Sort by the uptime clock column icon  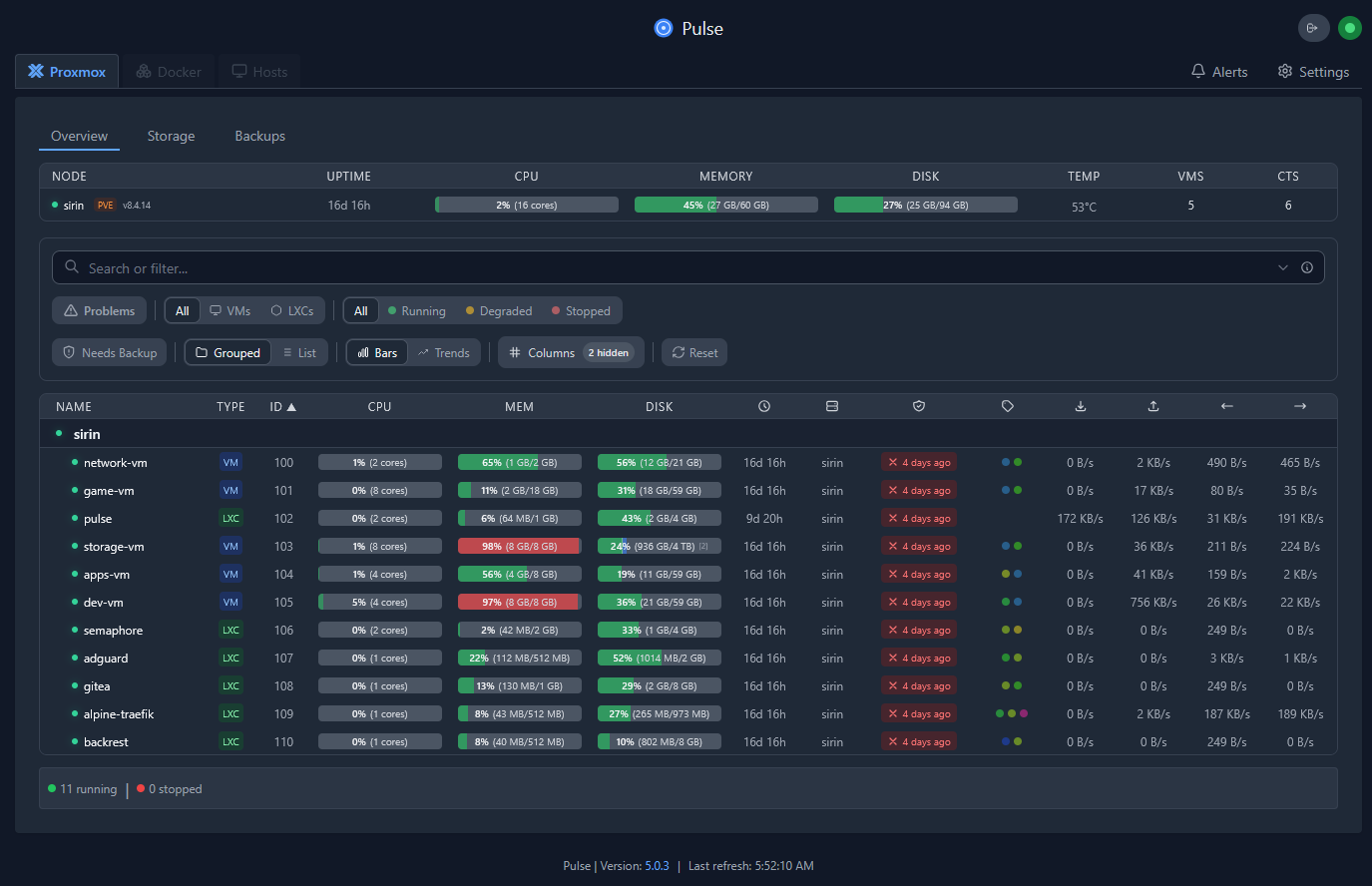(x=764, y=406)
